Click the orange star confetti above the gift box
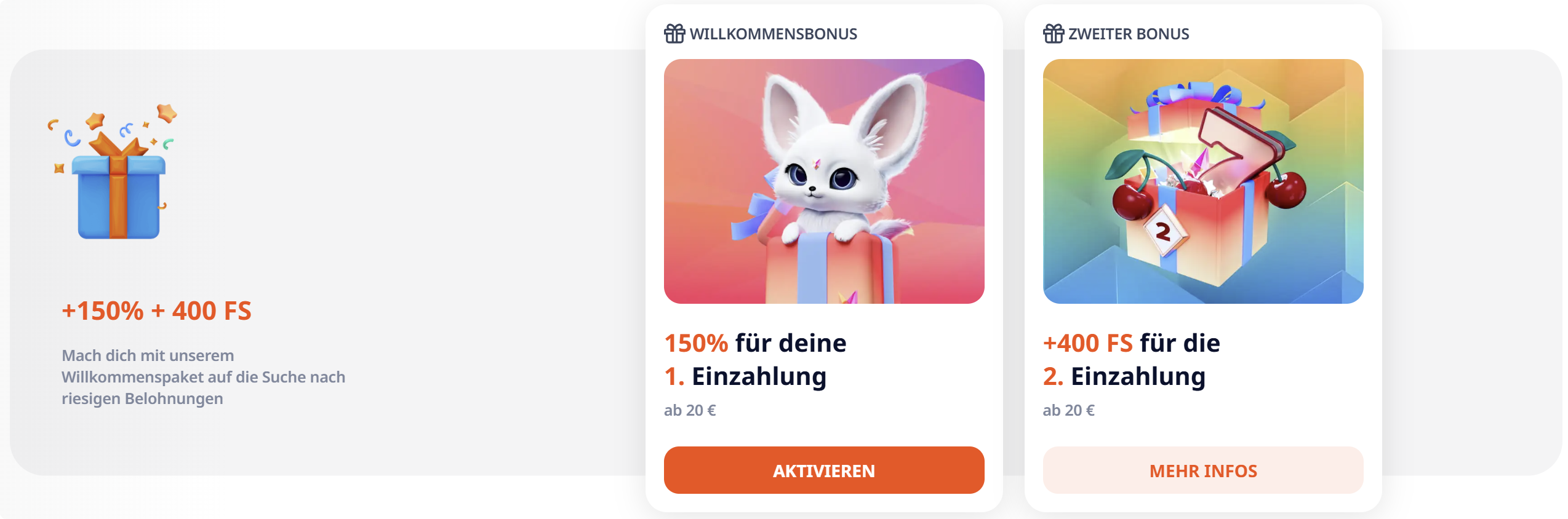This screenshot has height=519, width=1568. [x=95, y=121]
